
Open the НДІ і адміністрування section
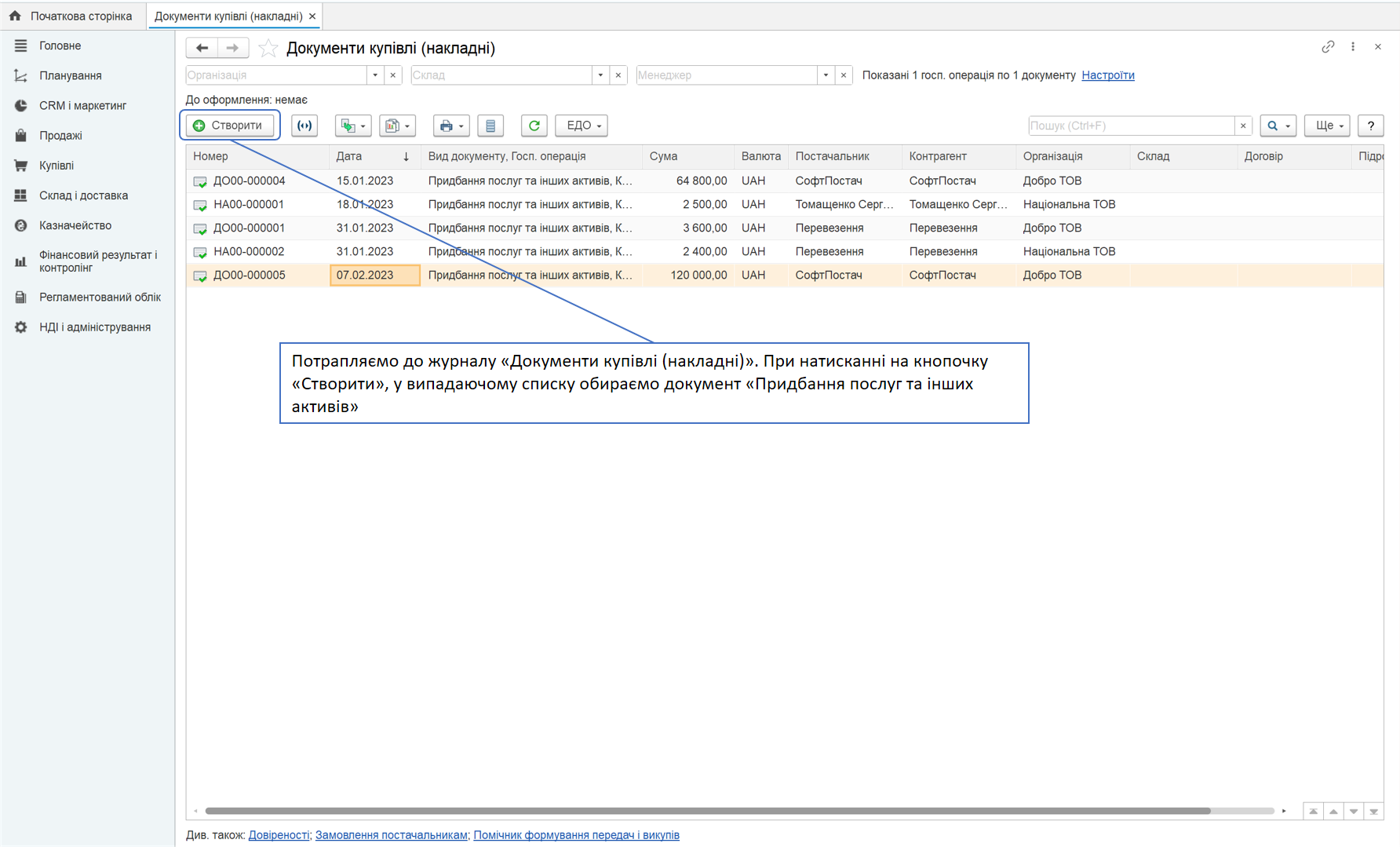point(95,327)
